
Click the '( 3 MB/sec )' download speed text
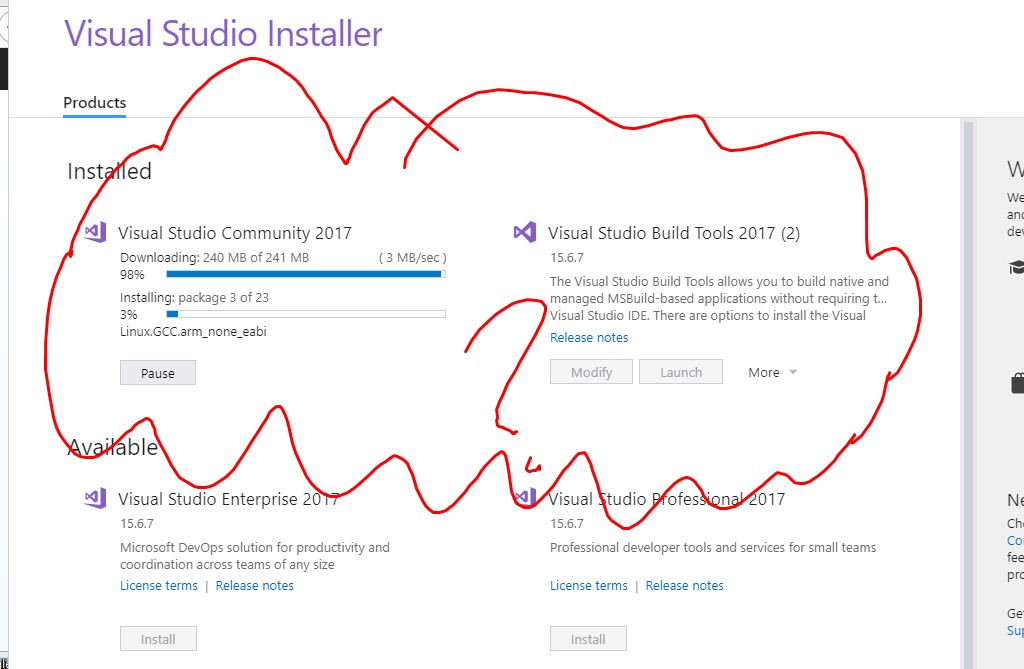[413, 257]
